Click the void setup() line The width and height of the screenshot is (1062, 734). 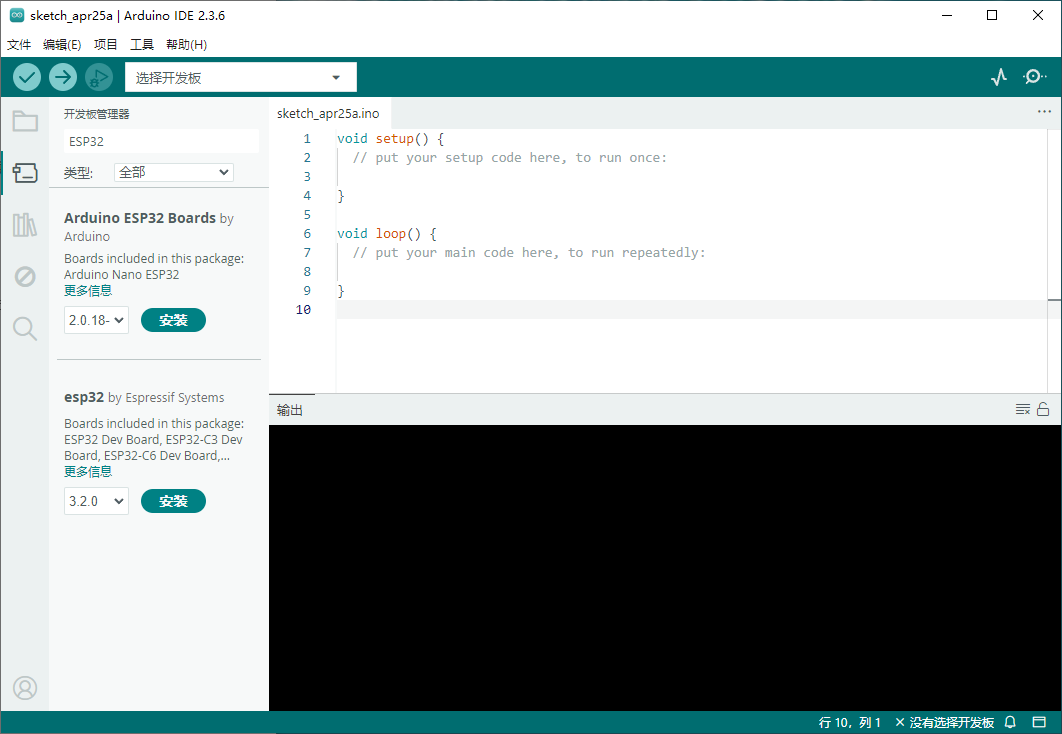pos(390,139)
